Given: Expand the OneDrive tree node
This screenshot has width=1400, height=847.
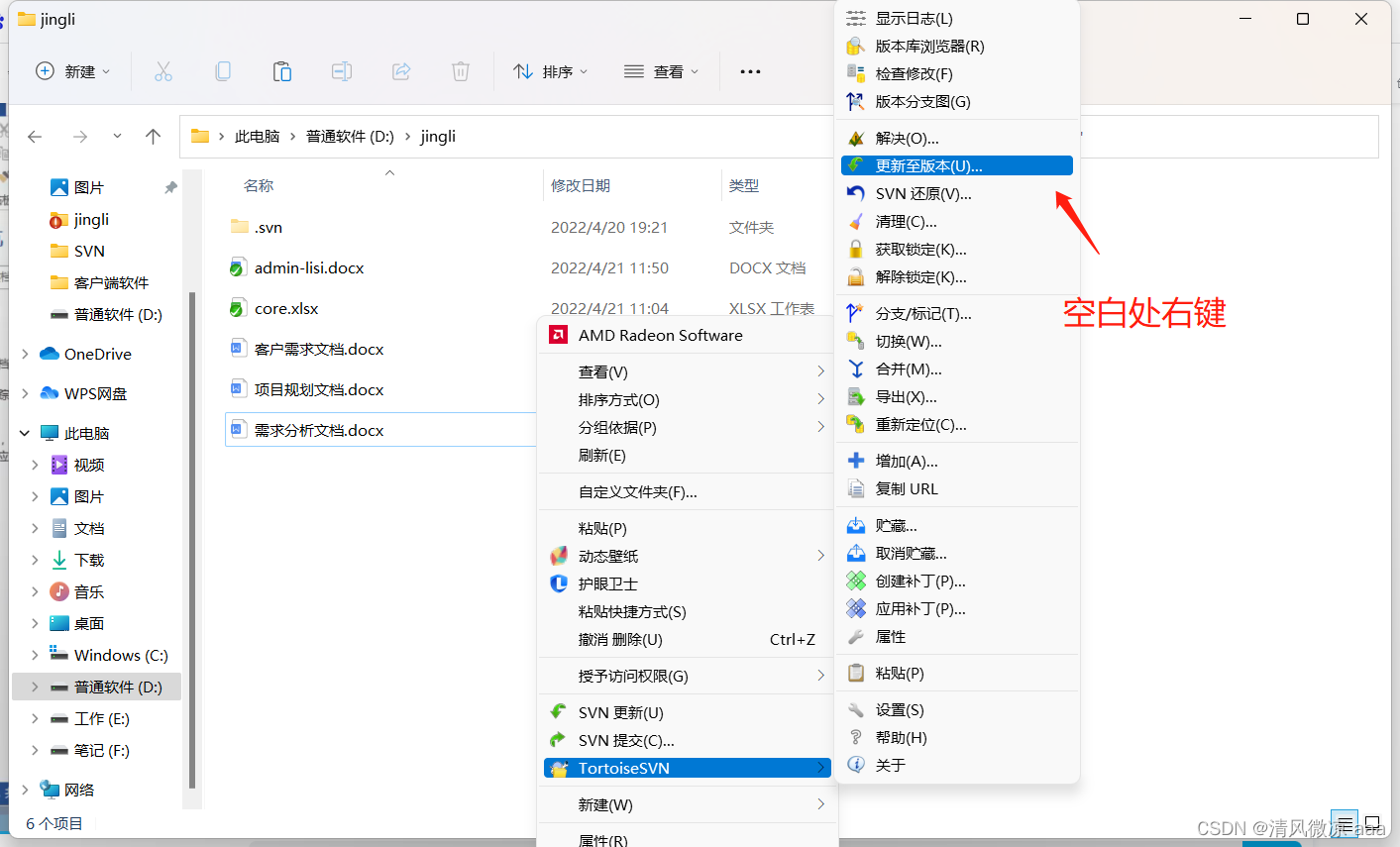Looking at the screenshot, I should pyautogui.click(x=25, y=355).
